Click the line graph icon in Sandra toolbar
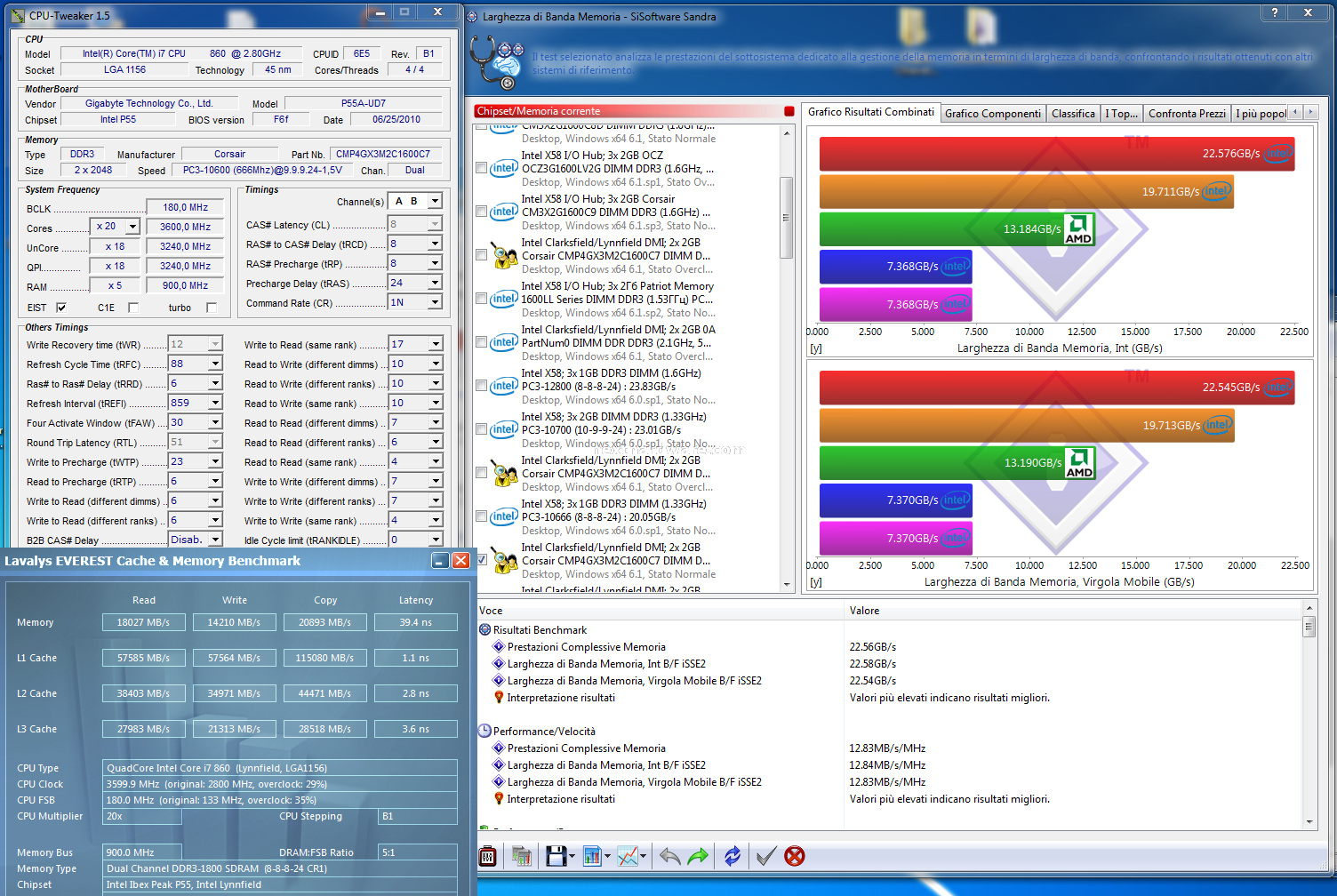 pos(628,856)
